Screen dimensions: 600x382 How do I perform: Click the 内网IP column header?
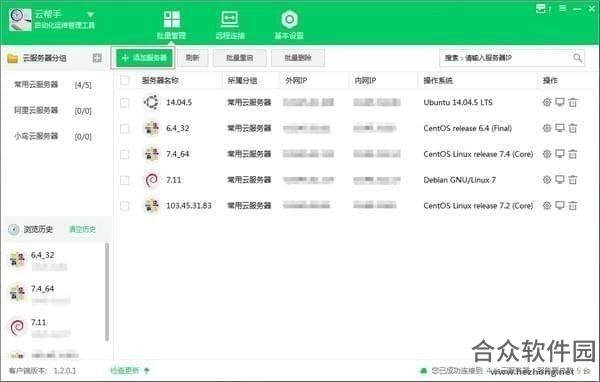[365, 80]
